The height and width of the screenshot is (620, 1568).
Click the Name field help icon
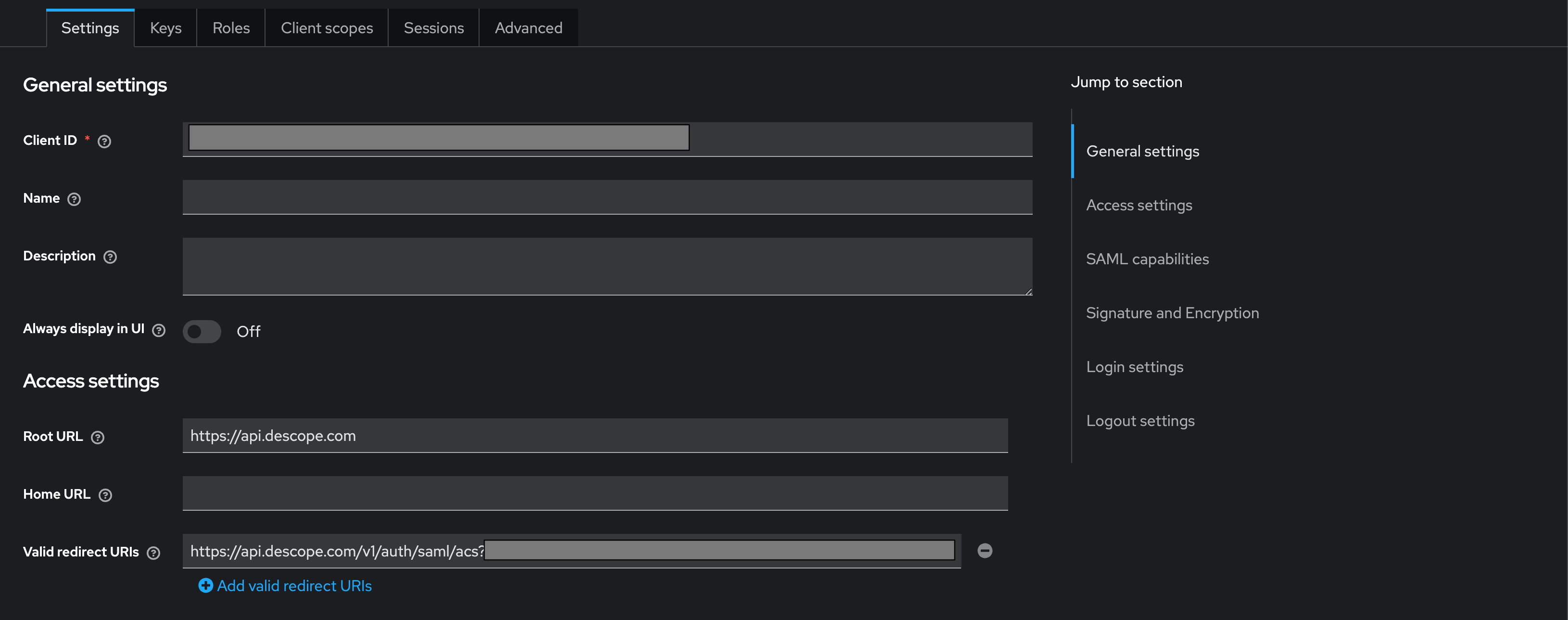[75, 198]
